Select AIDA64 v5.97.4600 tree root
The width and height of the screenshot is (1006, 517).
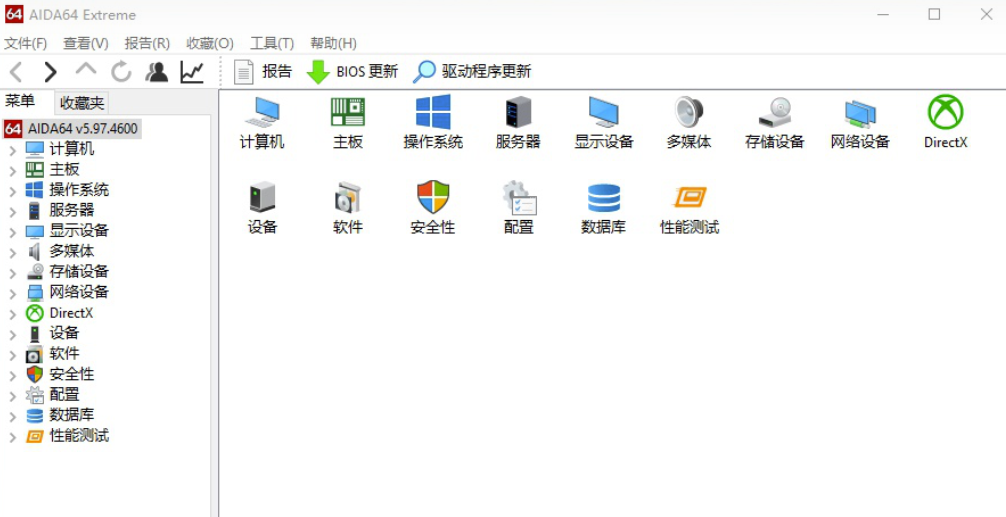[71, 128]
